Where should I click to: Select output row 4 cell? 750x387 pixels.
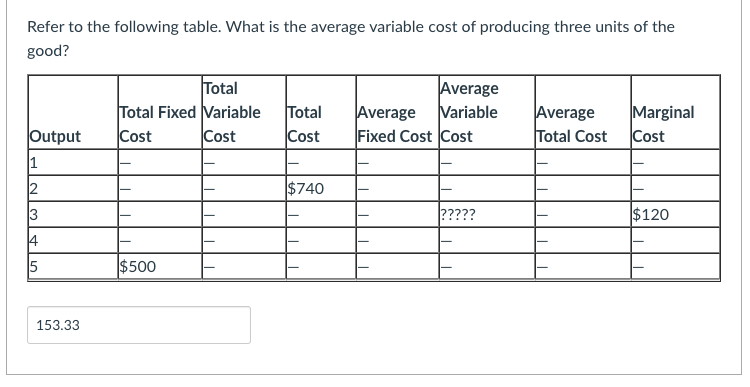pos(73,240)
